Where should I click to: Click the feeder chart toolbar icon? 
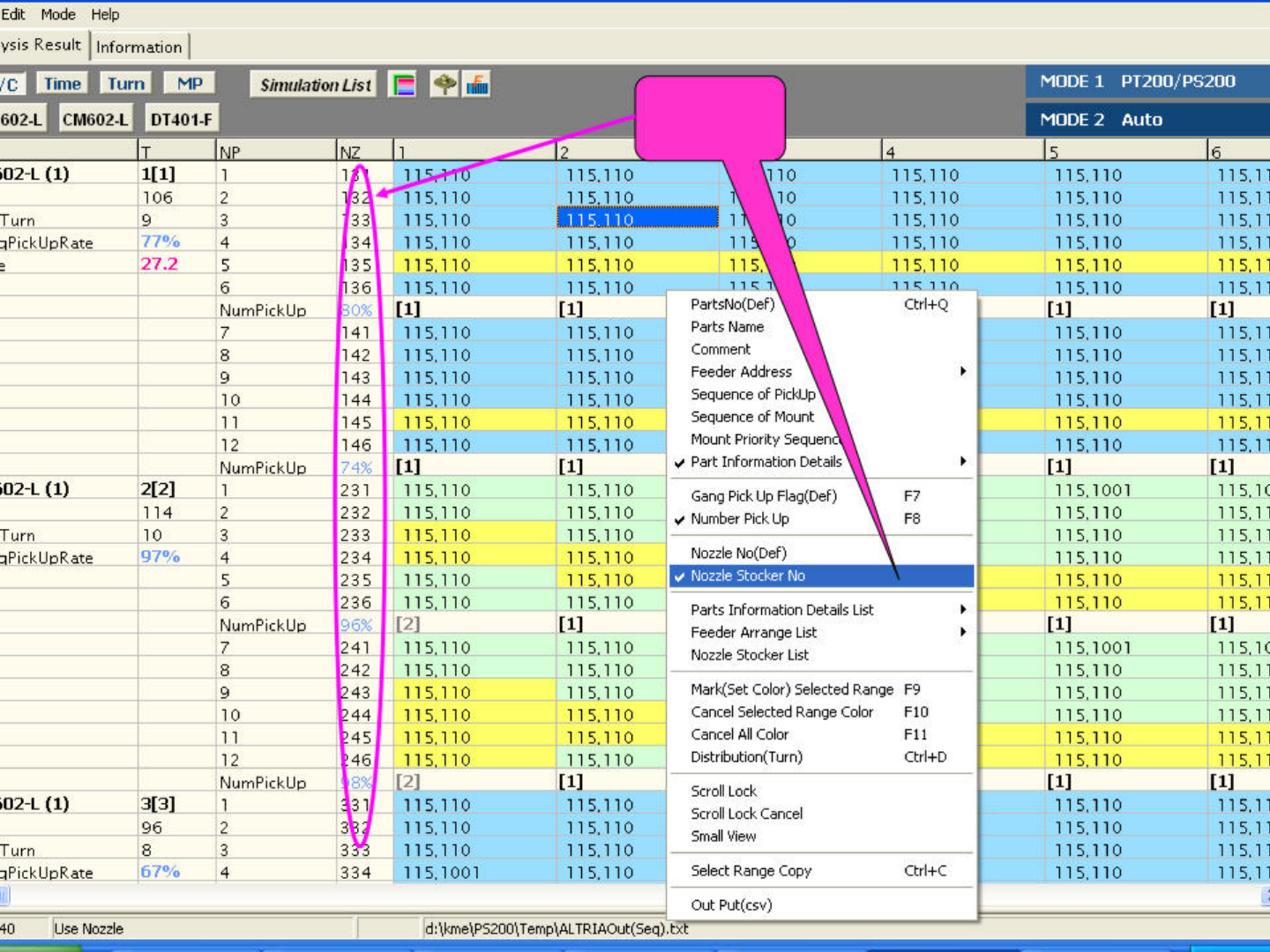[x=477, y=85]
